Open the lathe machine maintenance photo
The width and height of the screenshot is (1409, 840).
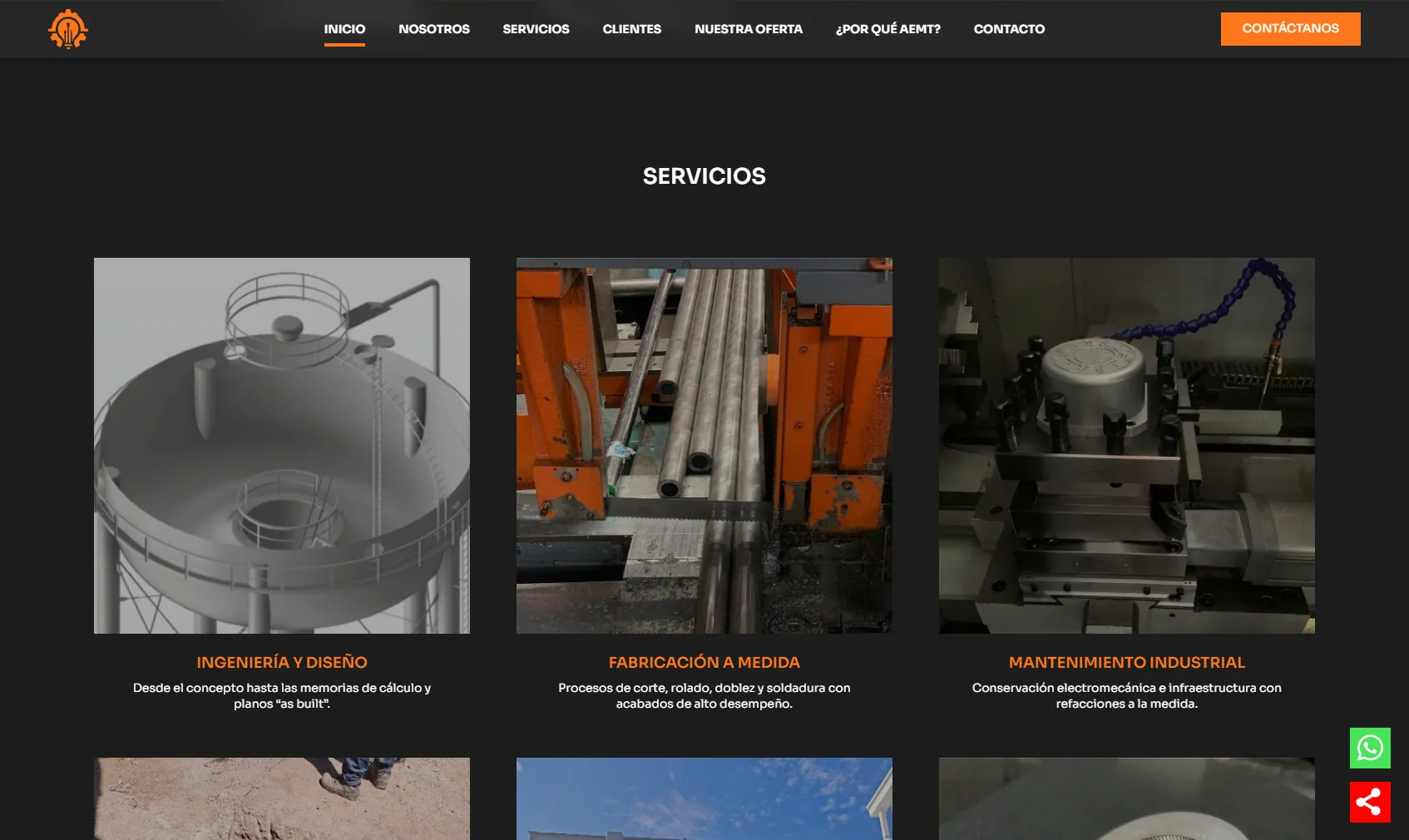[x=1127, y=446]
